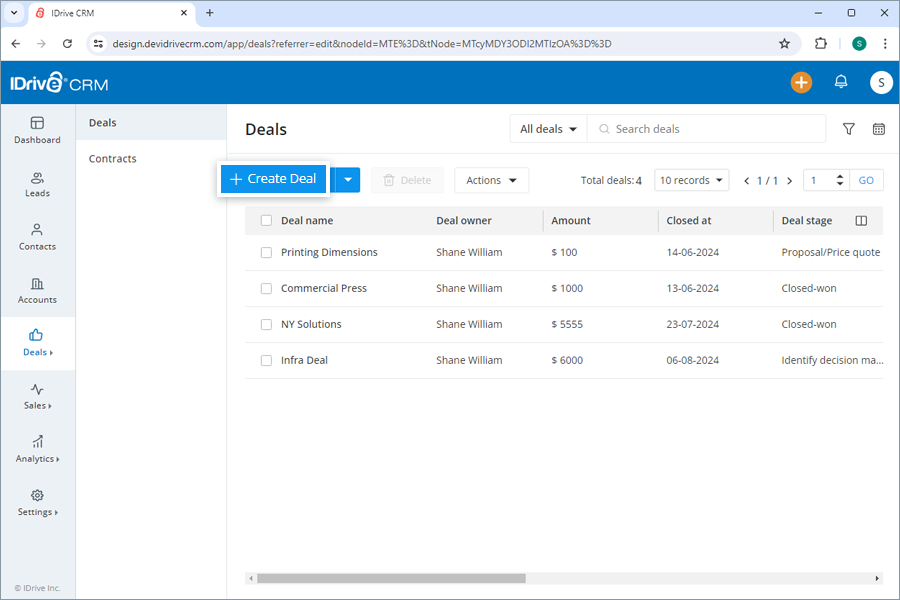Image resolution: width=900 pixels, height=600 pixels.
Task: Select the Deals tab in the panel
Action: (105, 122)
